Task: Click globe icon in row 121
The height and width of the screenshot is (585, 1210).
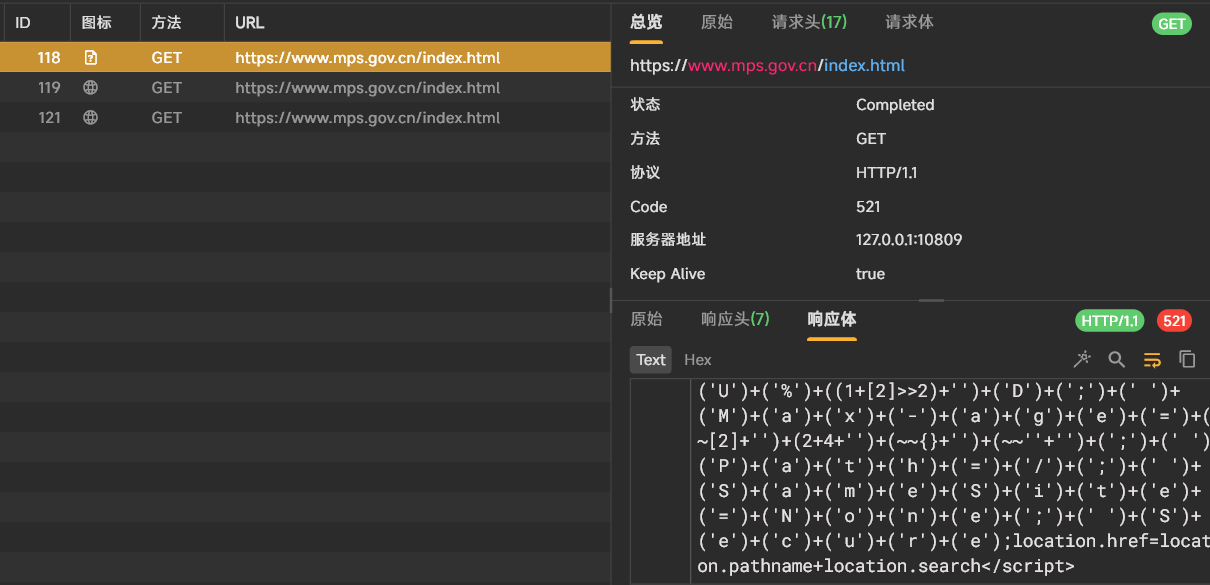Action: point(91,118)
